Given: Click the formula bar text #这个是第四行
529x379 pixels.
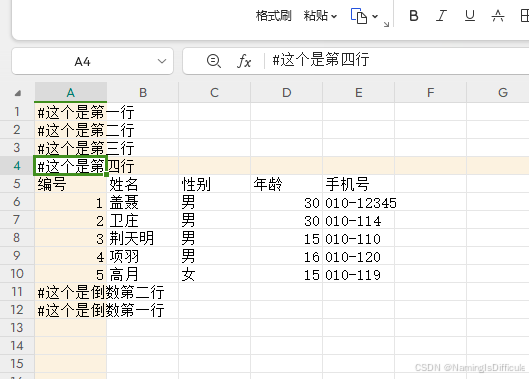Looking at the screenshot, I should click(x=321, y=60).
